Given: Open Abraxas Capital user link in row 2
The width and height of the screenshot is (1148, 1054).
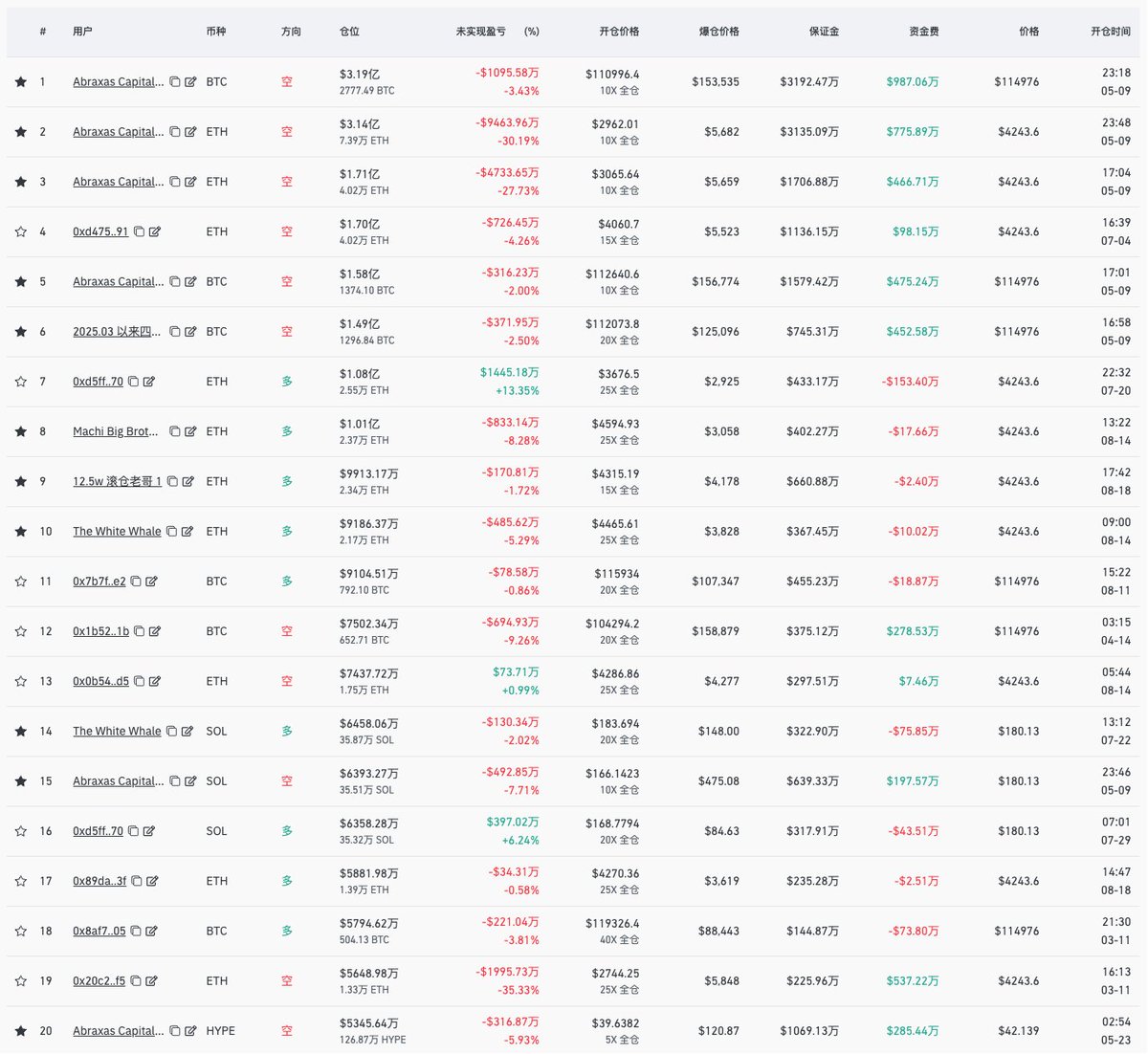Looking at the screenshot, I should 119,132.
